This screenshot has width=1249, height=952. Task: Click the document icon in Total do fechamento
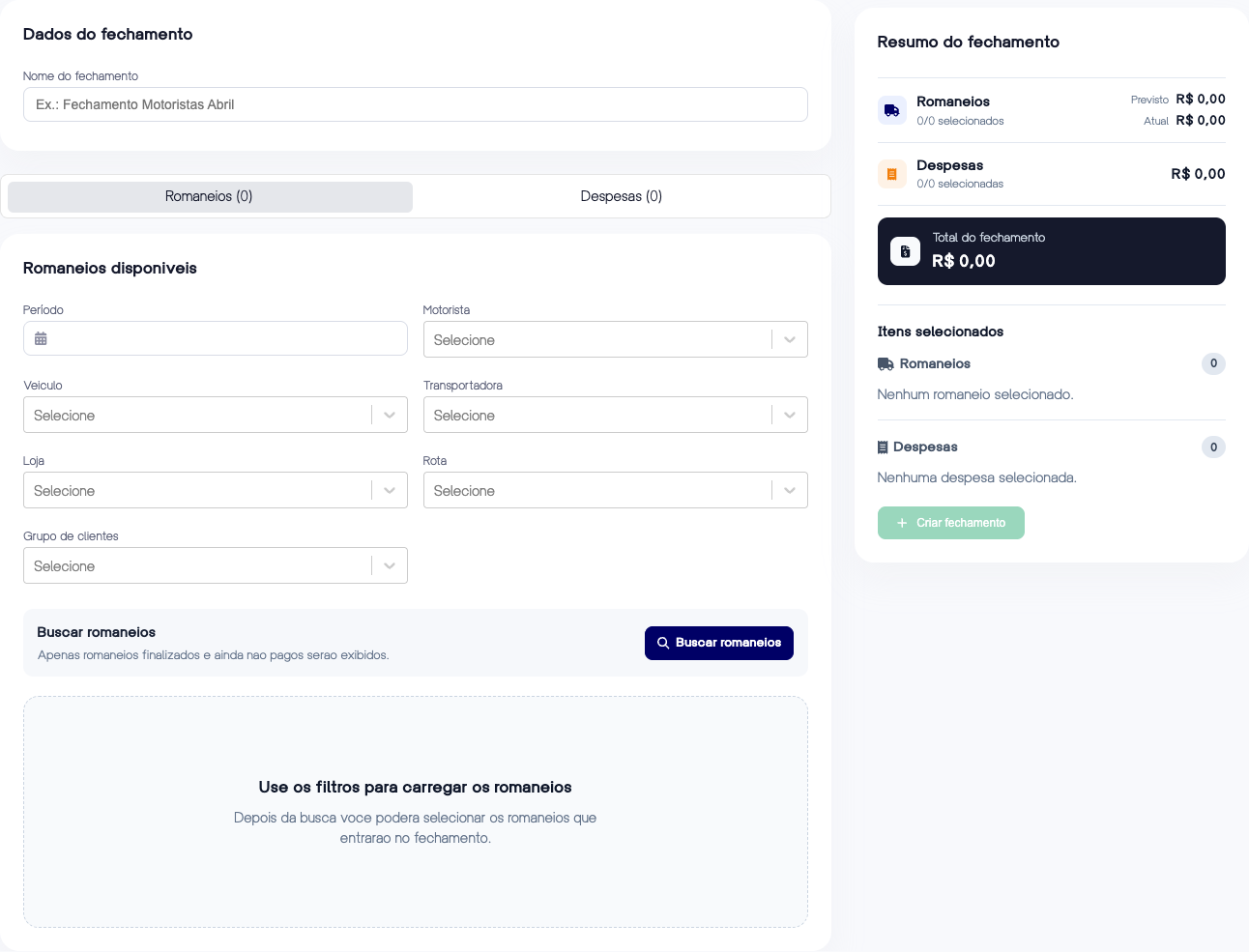[x=905, y=251]
